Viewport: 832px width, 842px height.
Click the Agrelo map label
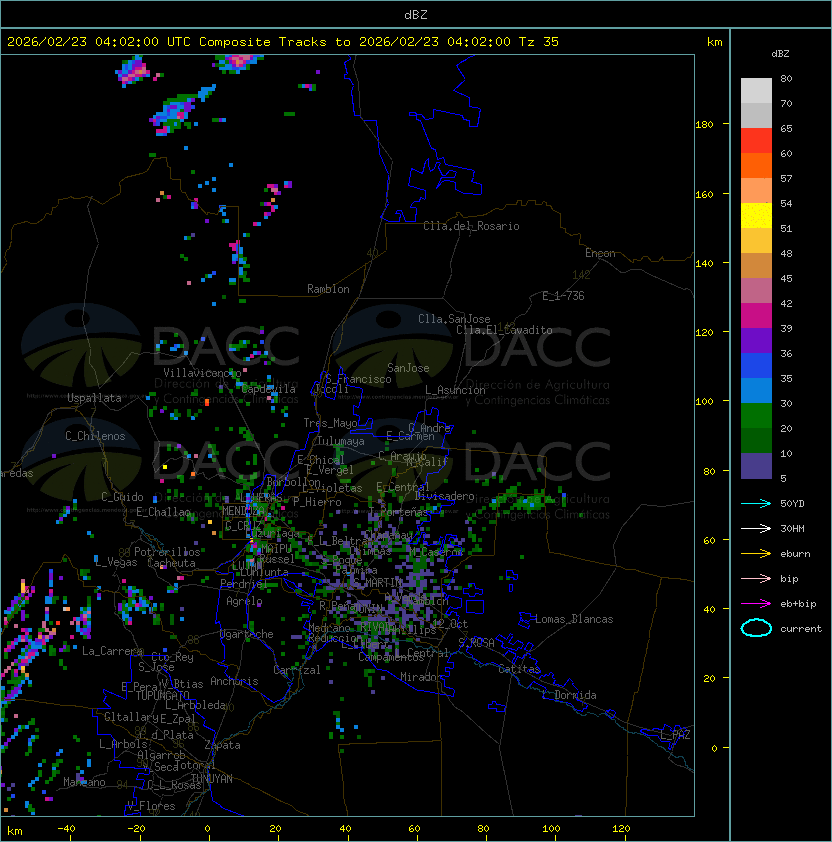point(244,601)
